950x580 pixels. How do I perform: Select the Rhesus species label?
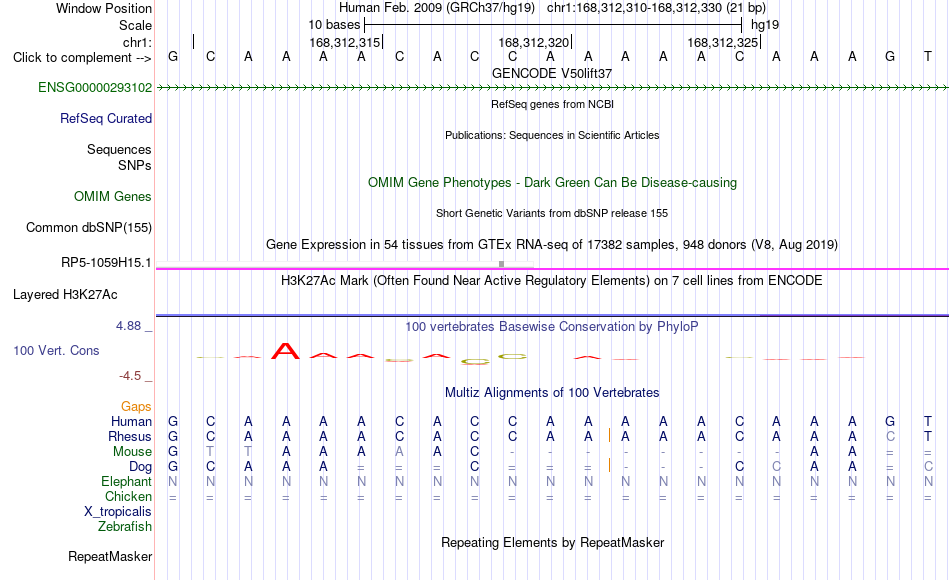[x=130, y=436]
